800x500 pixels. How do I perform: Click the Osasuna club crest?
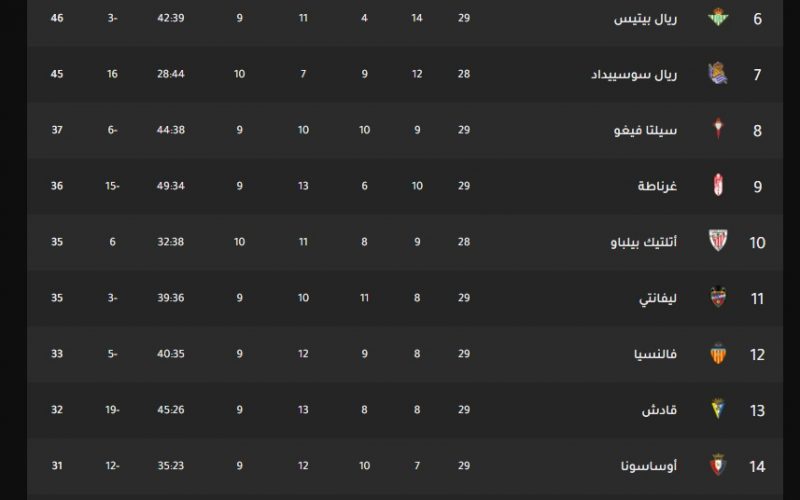pos(718,465)
